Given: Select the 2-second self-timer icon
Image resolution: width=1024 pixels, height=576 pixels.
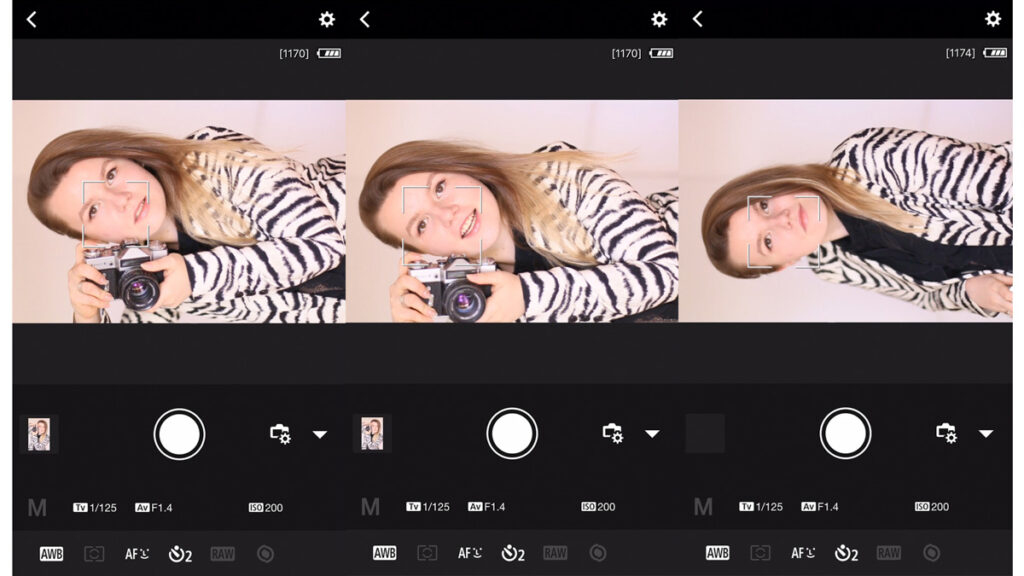Looking at the screenshot, I should [x=180, y=552].
